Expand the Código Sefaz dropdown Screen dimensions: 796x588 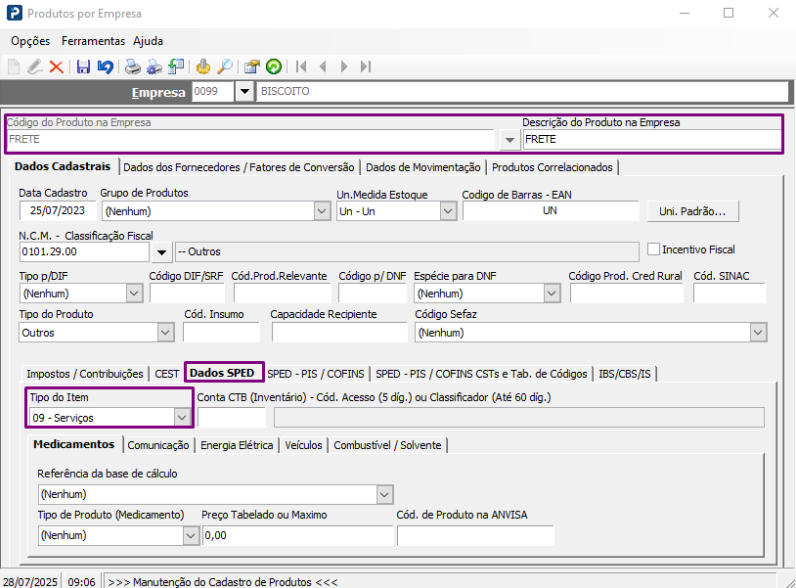[758, 333]
